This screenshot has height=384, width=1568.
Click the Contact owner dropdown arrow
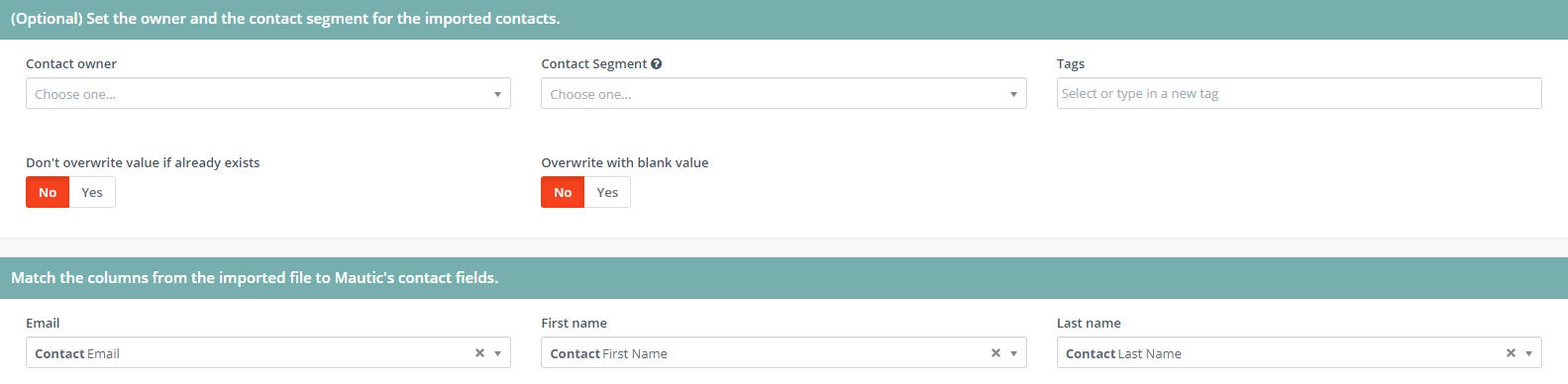[x=497, y=94]
